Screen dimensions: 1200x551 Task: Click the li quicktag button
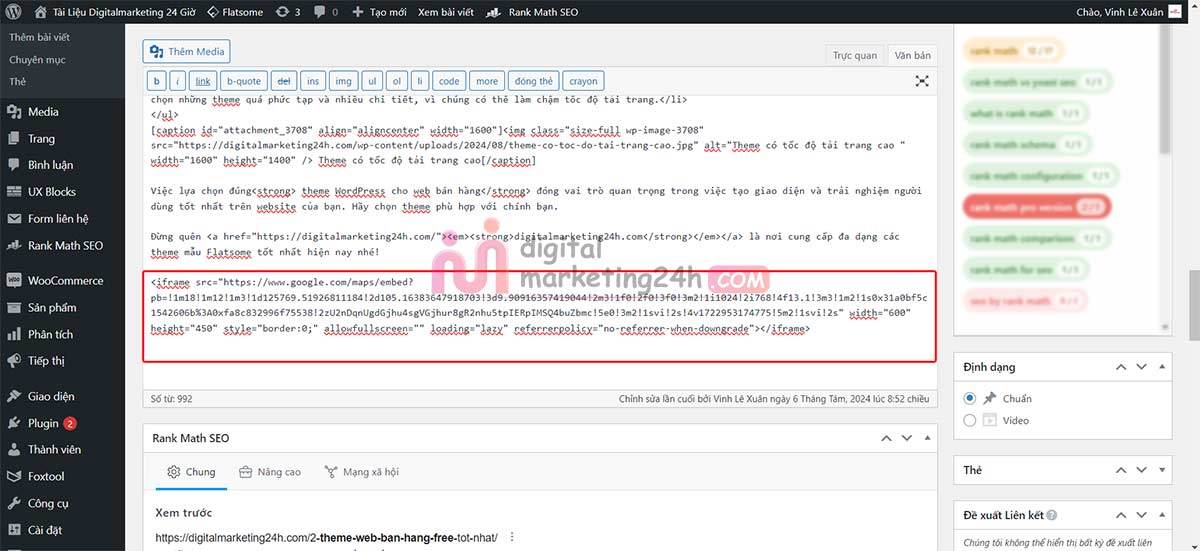(x=420, y=81)
